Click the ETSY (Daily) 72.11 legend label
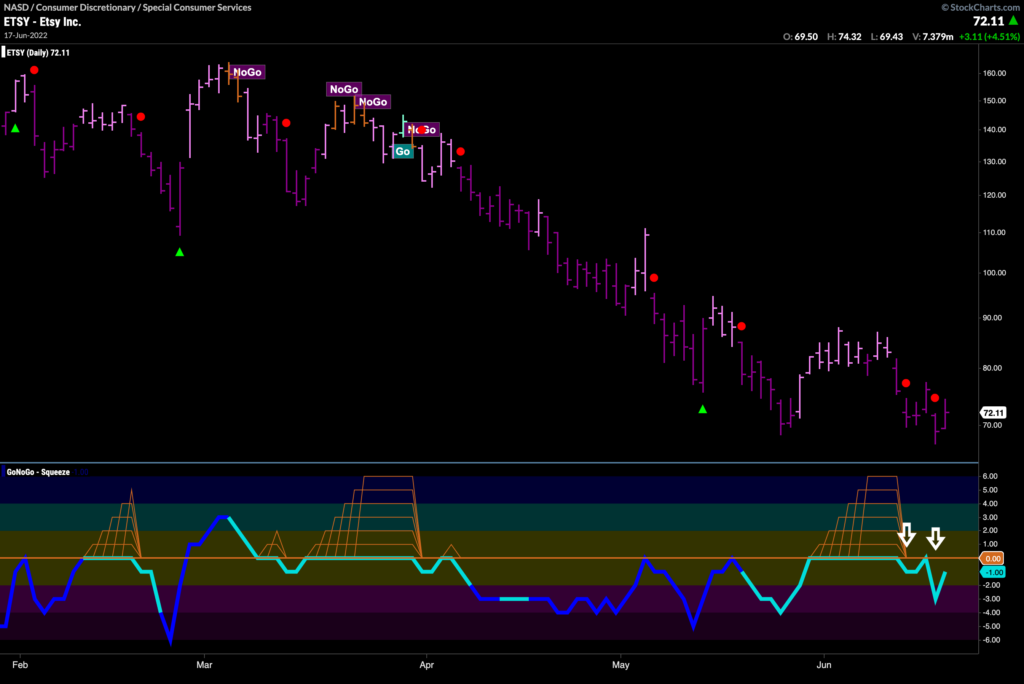This screenshot has width=1024, height=684. pyautogui.click(x=38, y=53)
